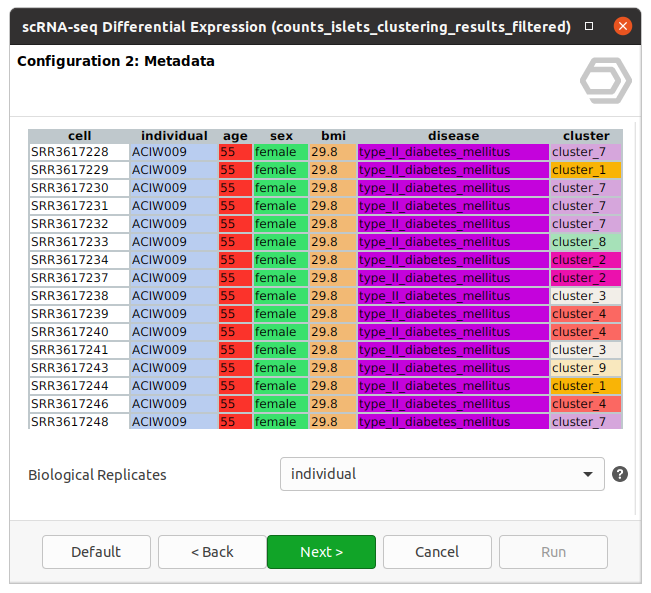Select cell SRR3617241

79,350
